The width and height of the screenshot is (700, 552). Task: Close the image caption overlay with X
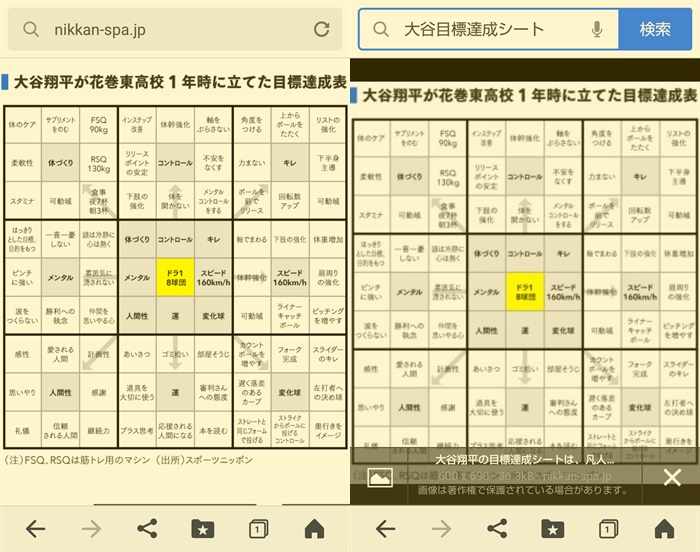[x=672, y=477]
